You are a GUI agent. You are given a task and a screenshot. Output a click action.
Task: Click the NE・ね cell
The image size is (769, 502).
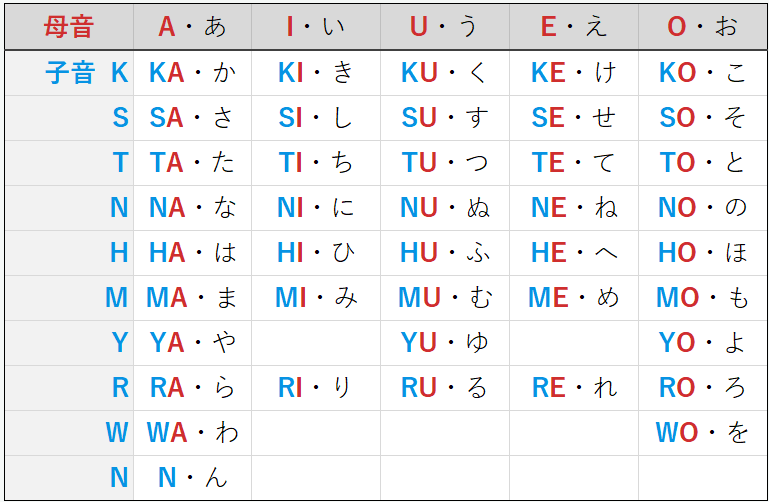tap(574, 208)
